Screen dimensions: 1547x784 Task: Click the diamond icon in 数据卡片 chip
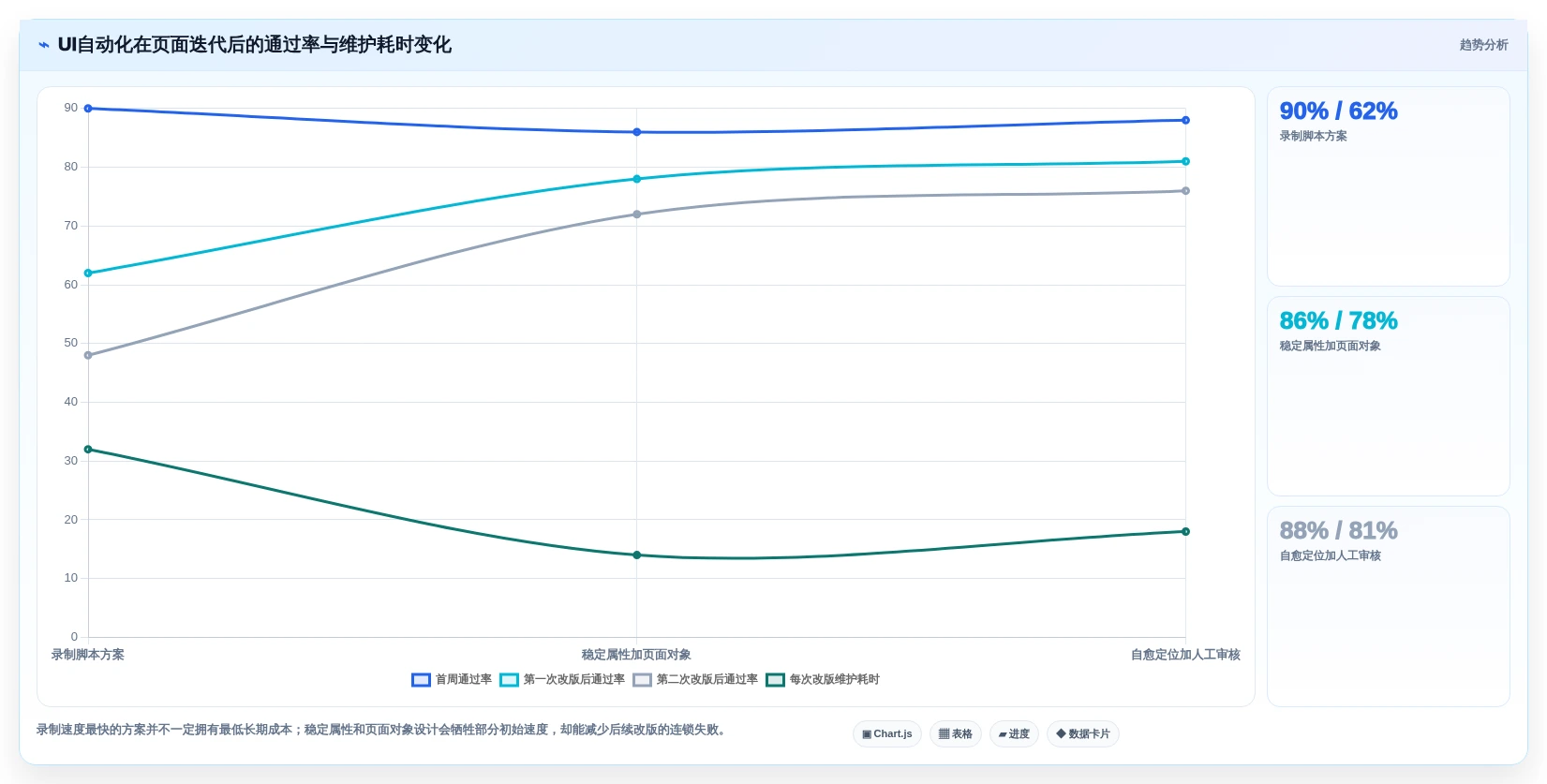[1061, 734]
